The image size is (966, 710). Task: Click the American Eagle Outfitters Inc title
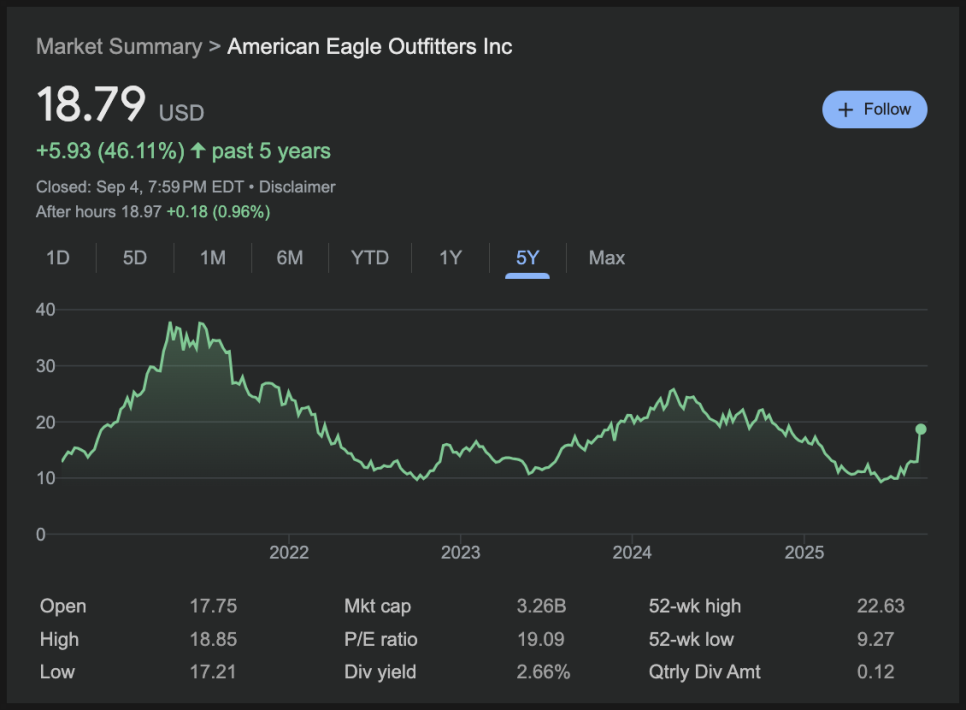pos(370,47)
